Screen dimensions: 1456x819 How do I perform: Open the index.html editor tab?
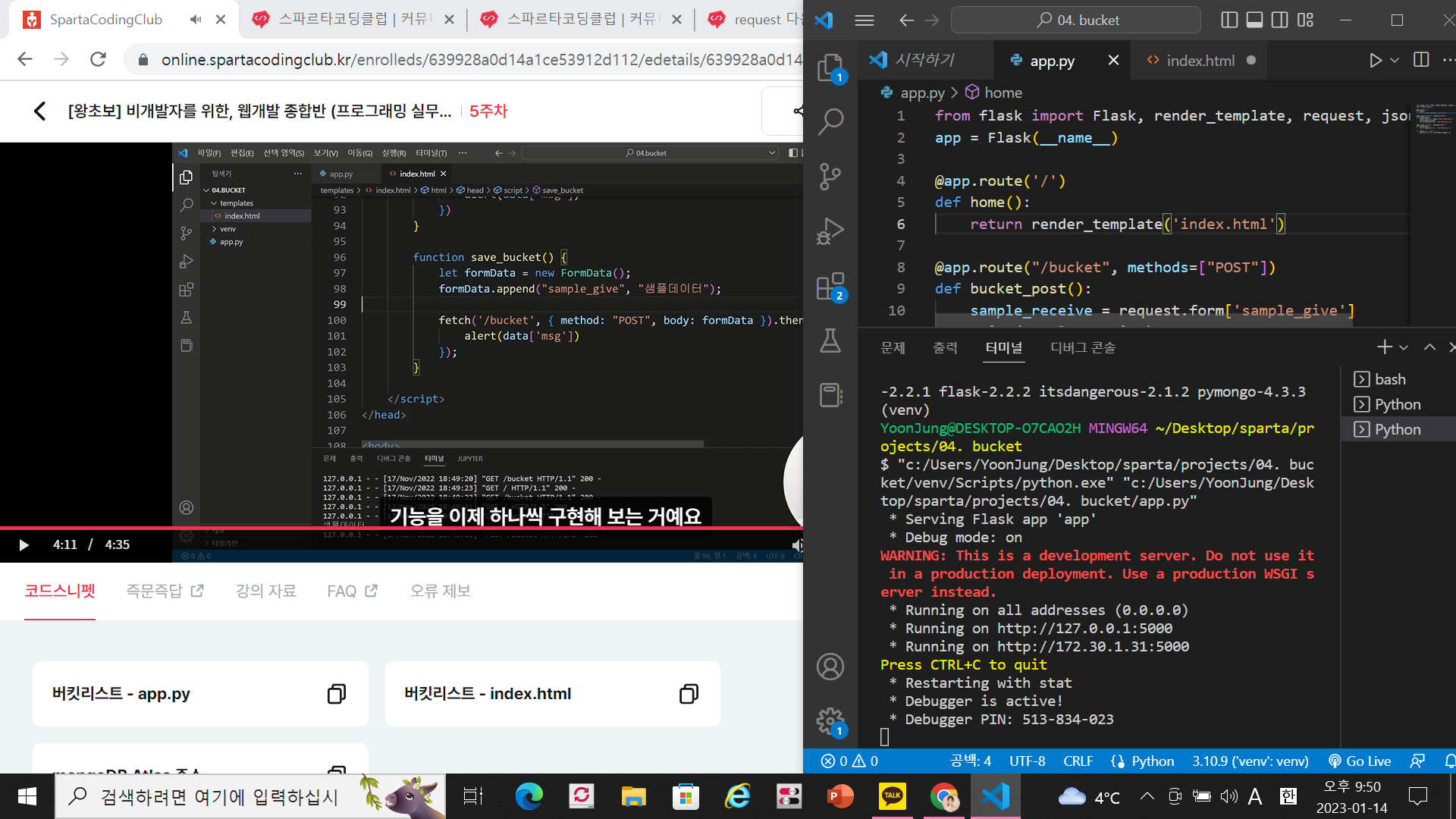(x=1200, y=61)
